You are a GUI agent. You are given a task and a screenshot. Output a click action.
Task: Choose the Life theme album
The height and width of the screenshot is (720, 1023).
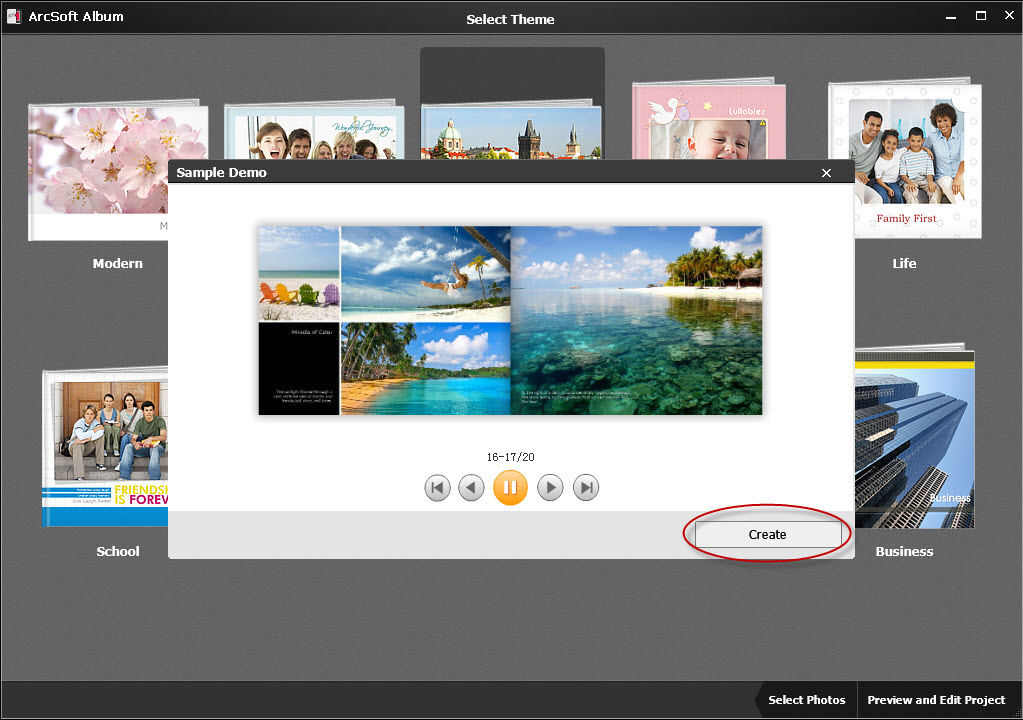click(x=904, y=160)
